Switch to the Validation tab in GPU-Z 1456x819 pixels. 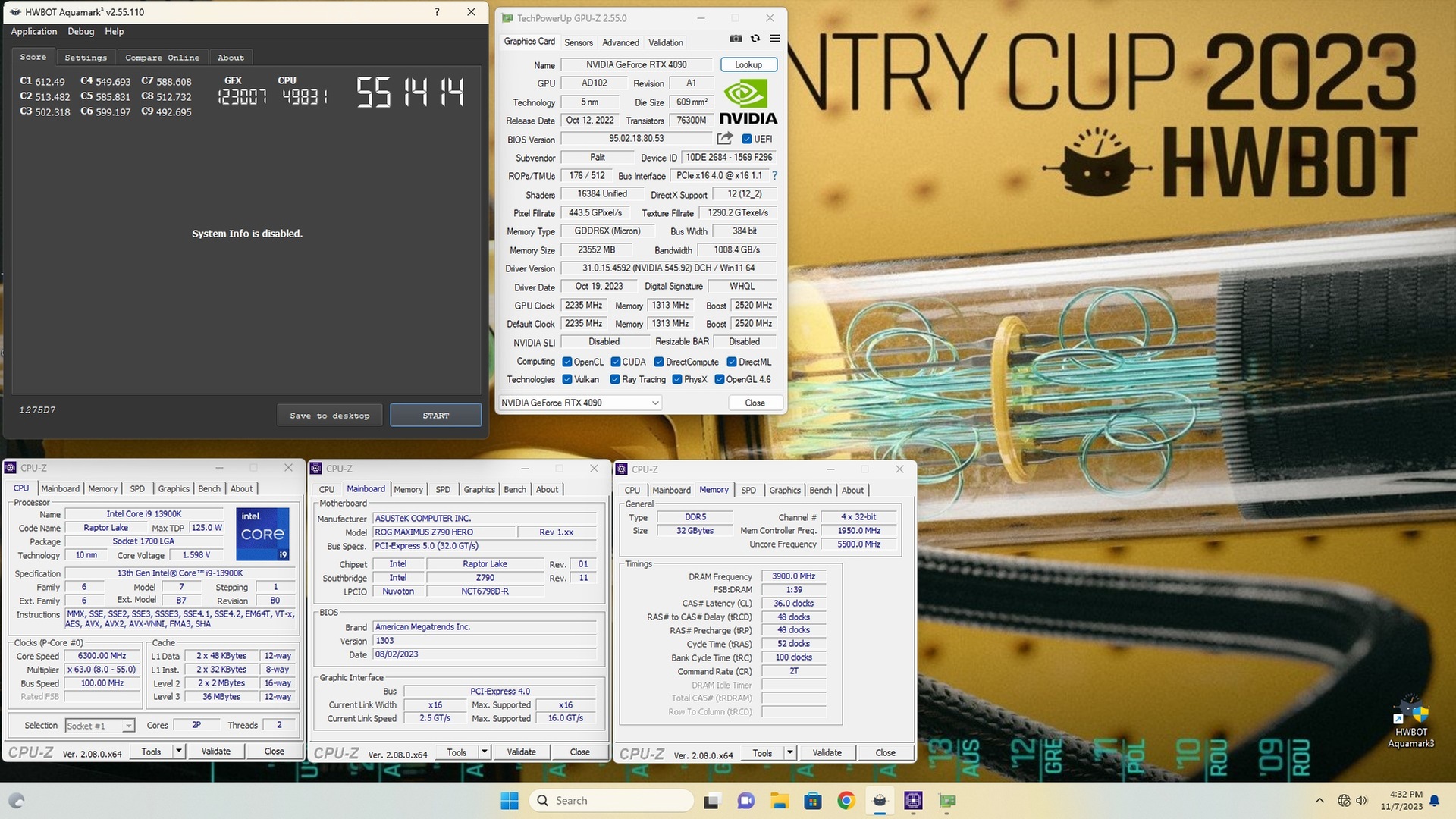[x=666, y=42]
